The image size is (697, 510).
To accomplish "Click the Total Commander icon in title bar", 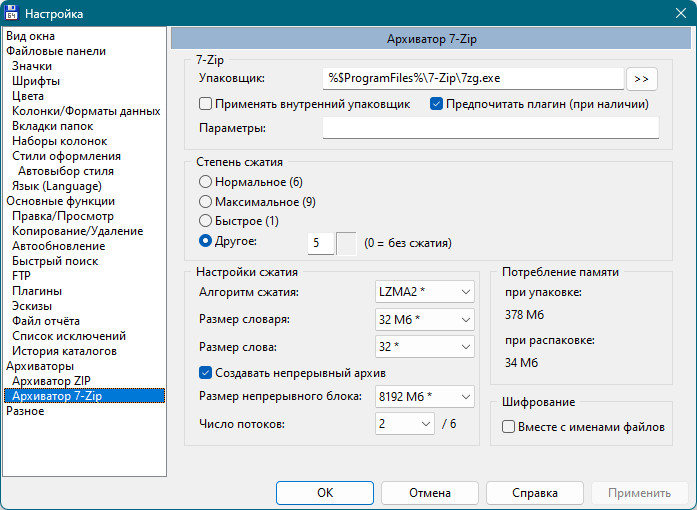I will point(13,13).
